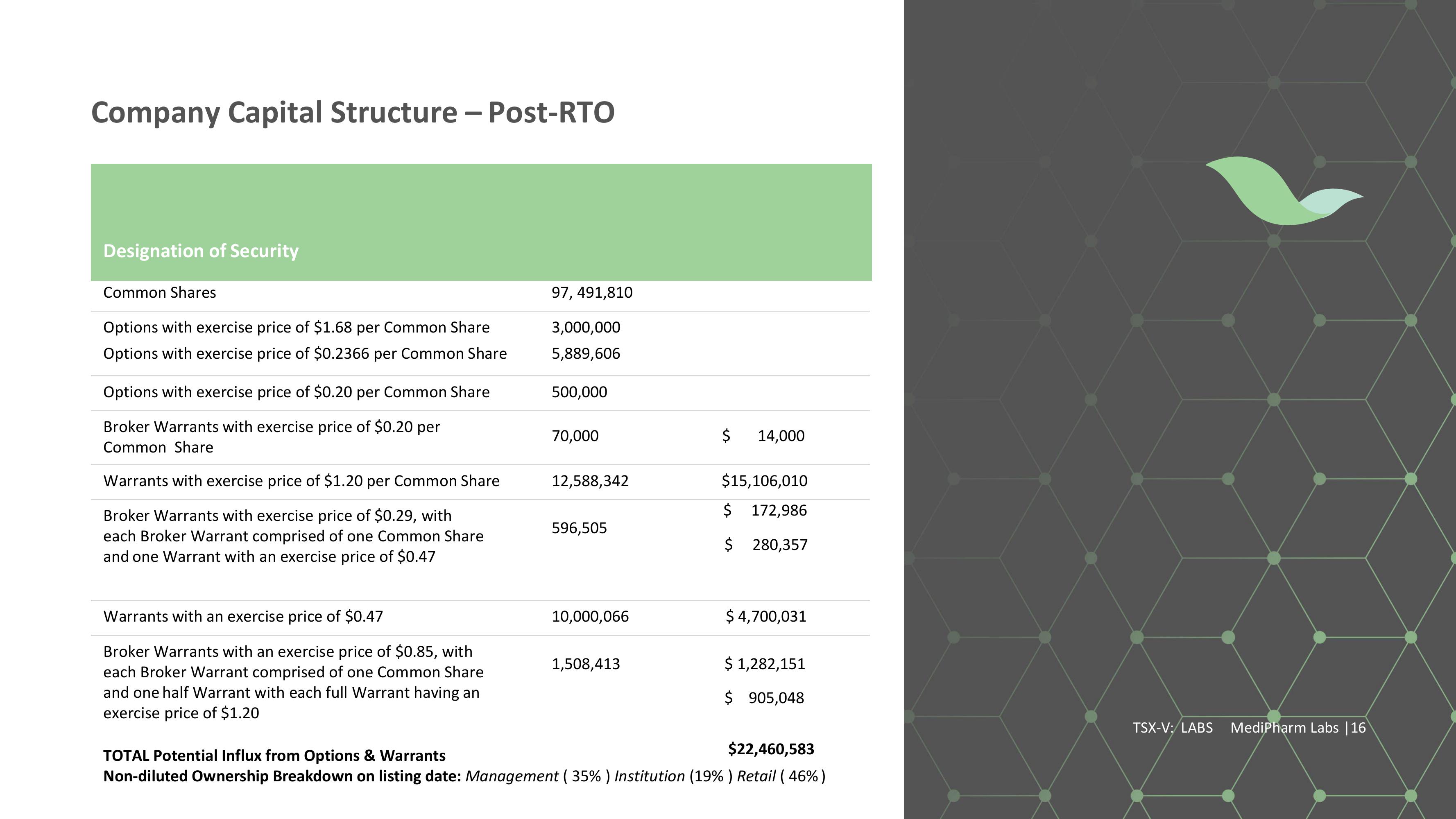The height and width of the screenshot is (819, 1456).
Task: Click the 5,889,606 value
Action: [586, 354]
